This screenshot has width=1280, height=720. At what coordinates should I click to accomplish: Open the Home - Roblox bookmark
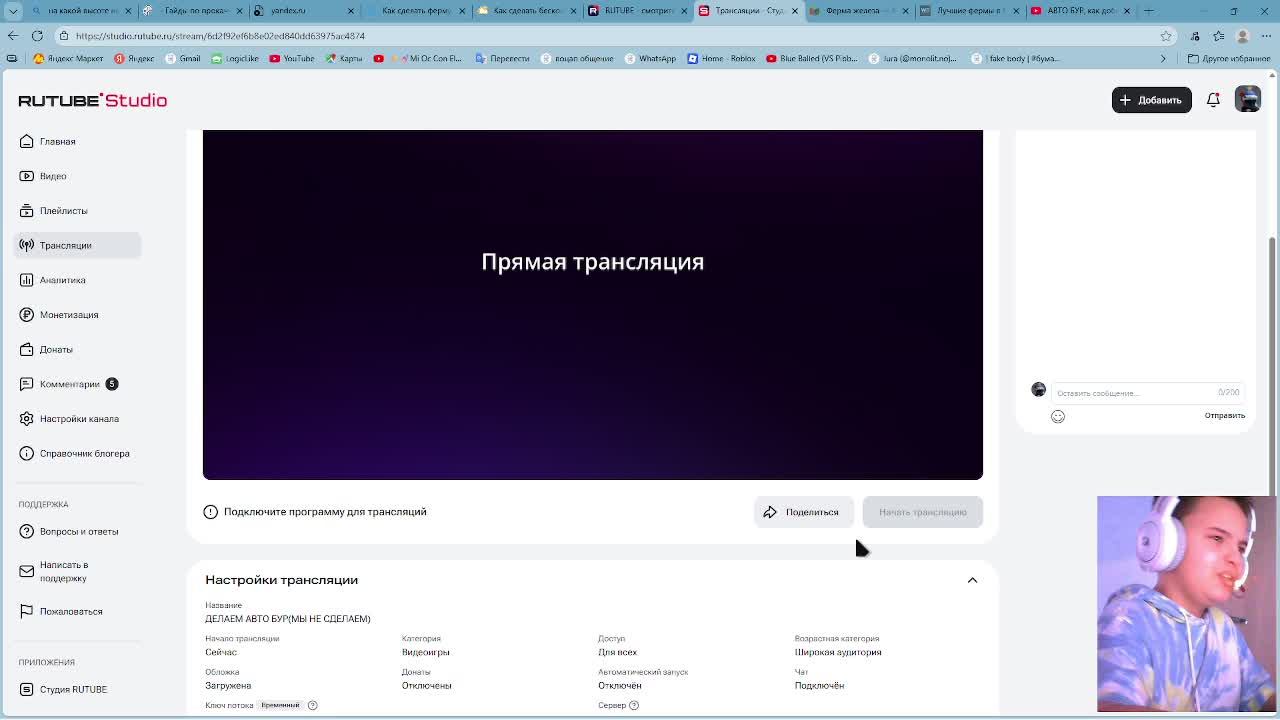click(720, 58)
